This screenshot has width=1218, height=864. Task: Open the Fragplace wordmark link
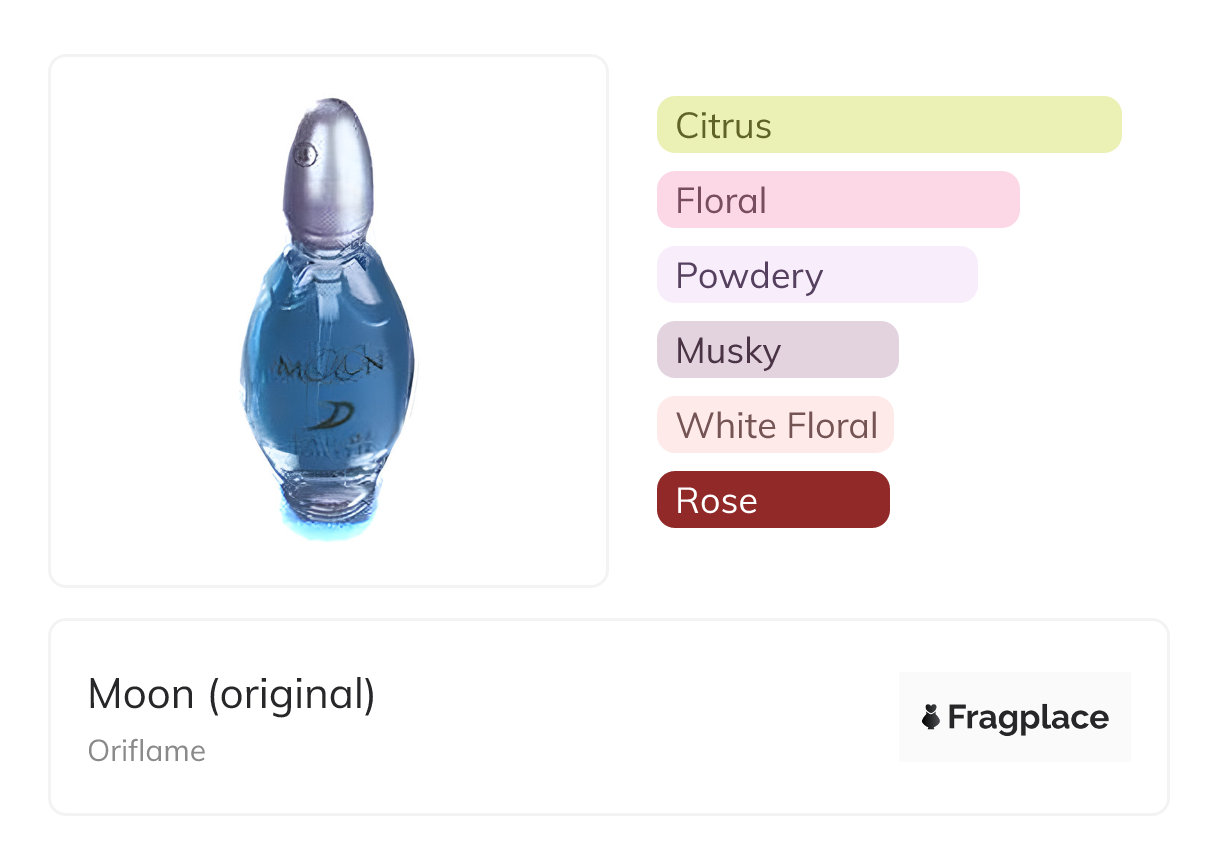pos(1027,717)
